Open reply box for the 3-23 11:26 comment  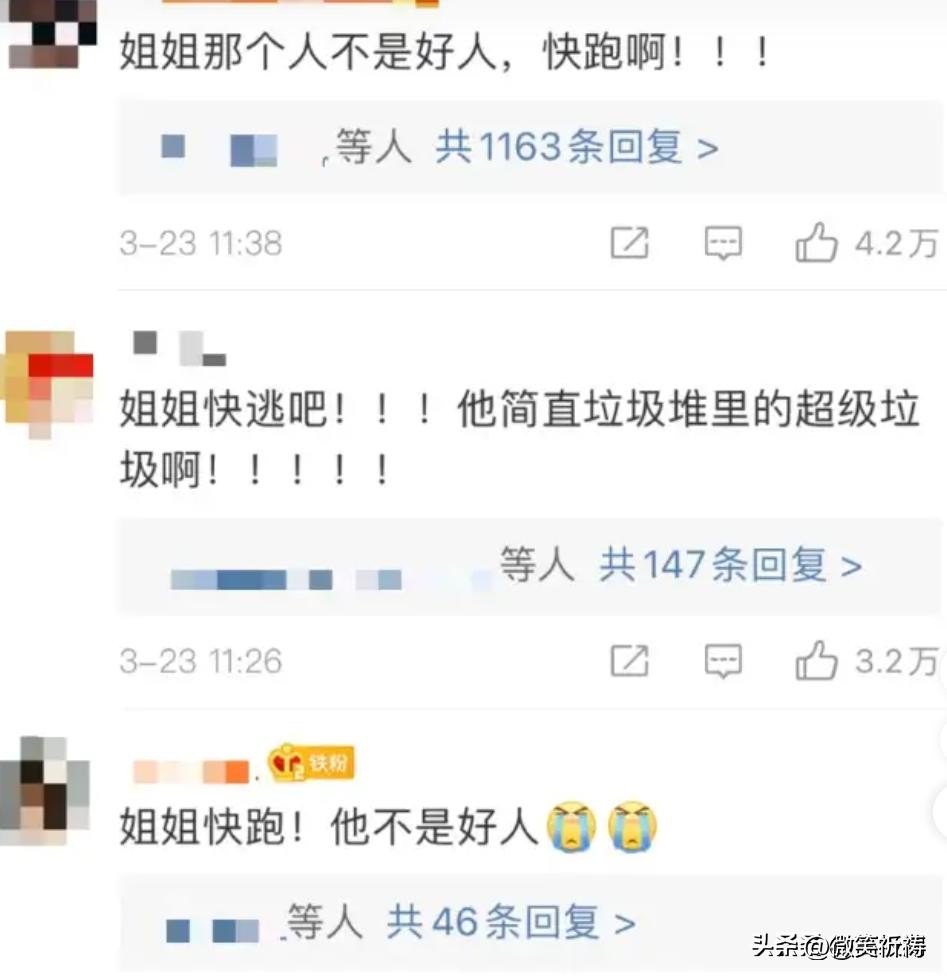[723, 661]
